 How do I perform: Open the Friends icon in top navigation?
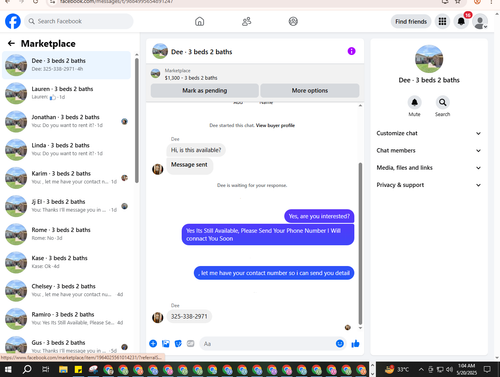[x=246, y=22]
